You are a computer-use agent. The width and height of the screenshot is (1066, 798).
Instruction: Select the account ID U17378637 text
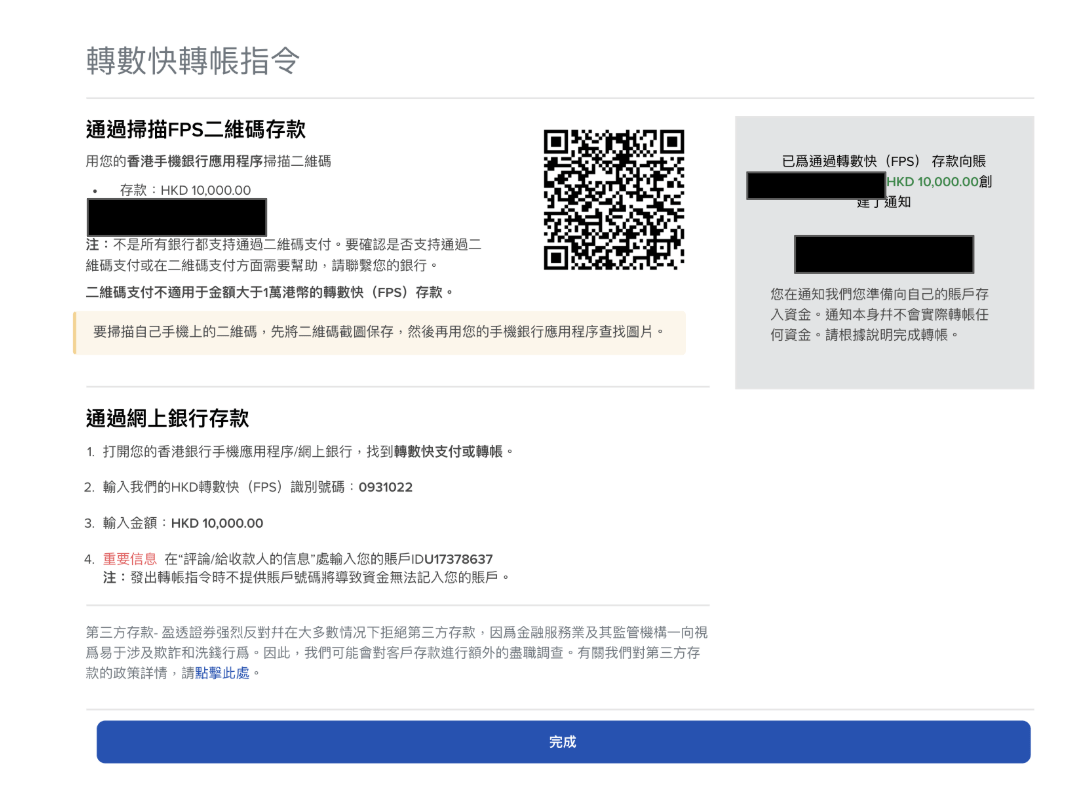pos(459,559)
